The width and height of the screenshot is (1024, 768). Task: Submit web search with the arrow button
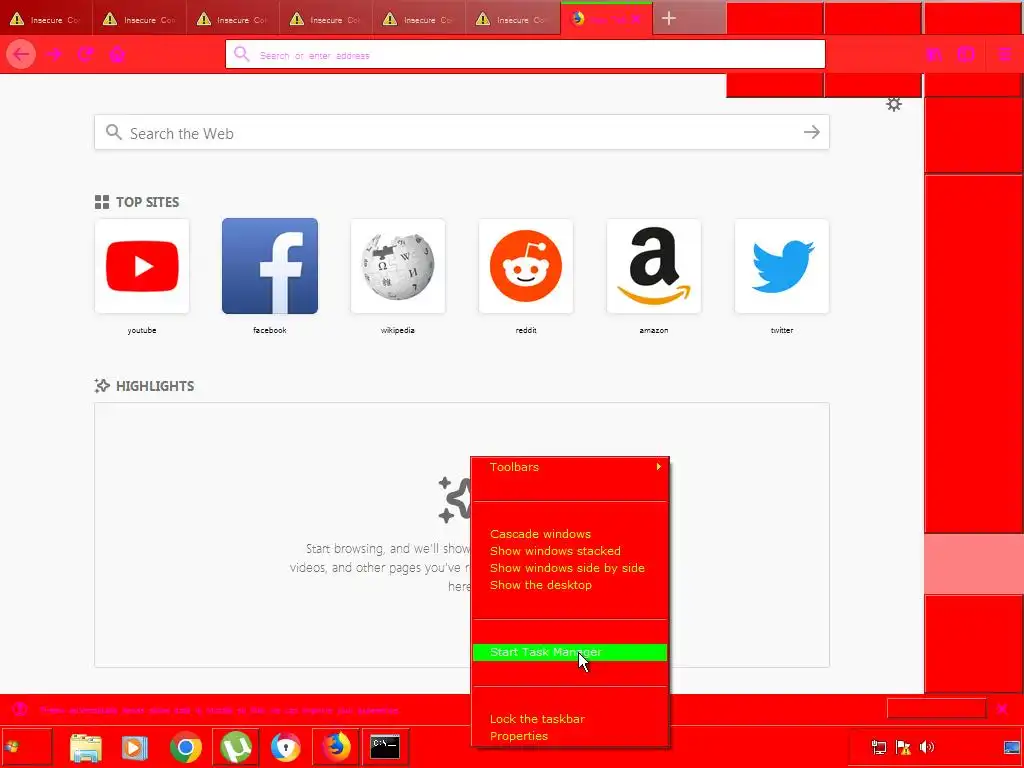coord(812,133)
